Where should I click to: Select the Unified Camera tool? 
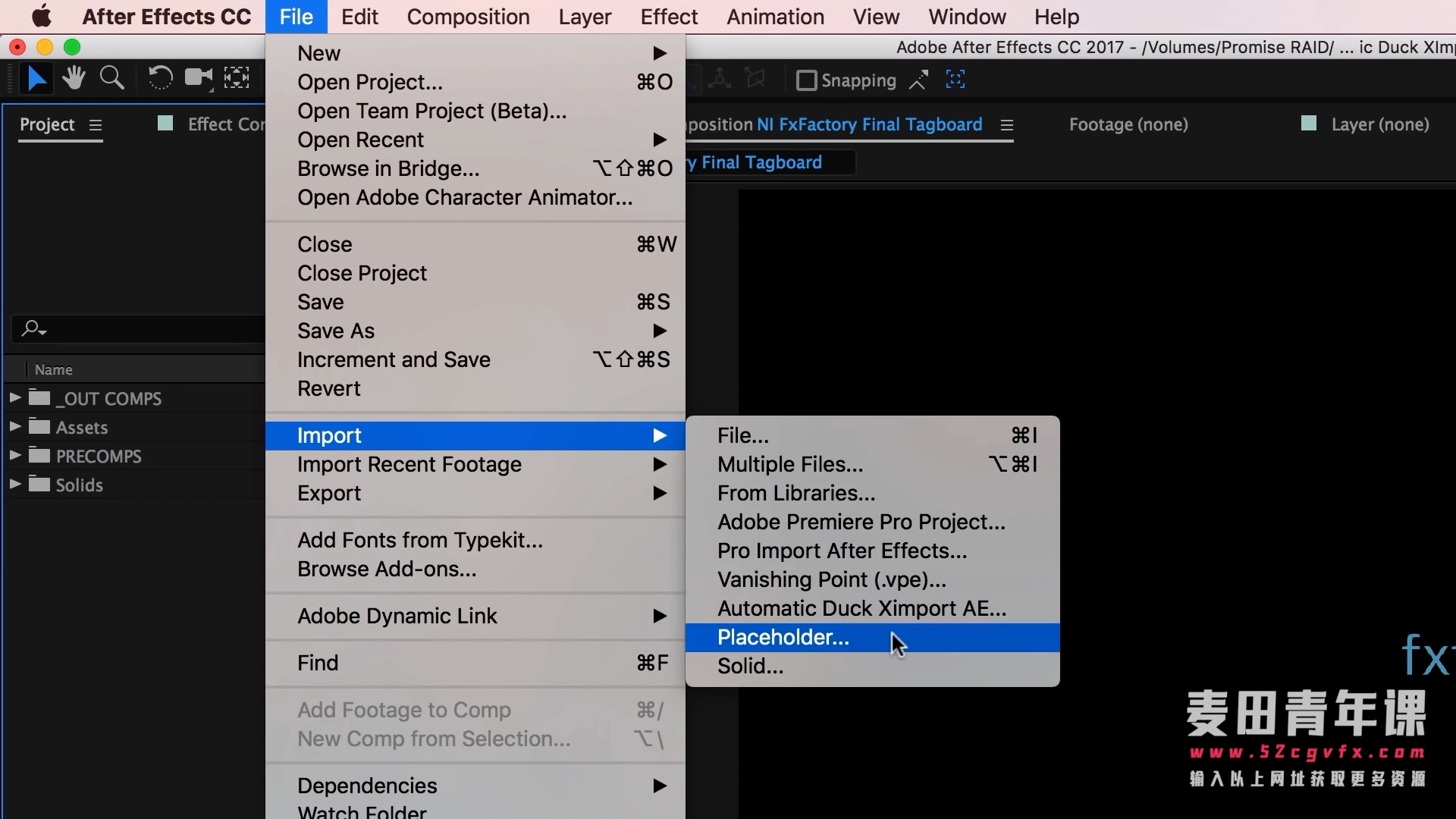pos(199,78)
